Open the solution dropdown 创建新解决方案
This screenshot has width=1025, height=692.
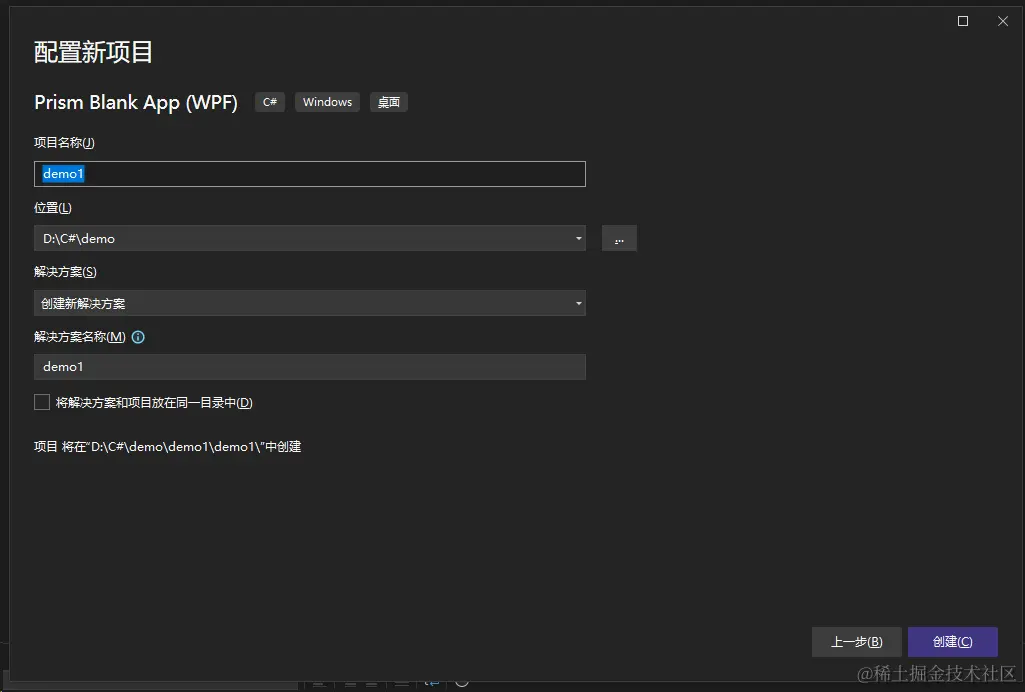click(x=309, y=303)
